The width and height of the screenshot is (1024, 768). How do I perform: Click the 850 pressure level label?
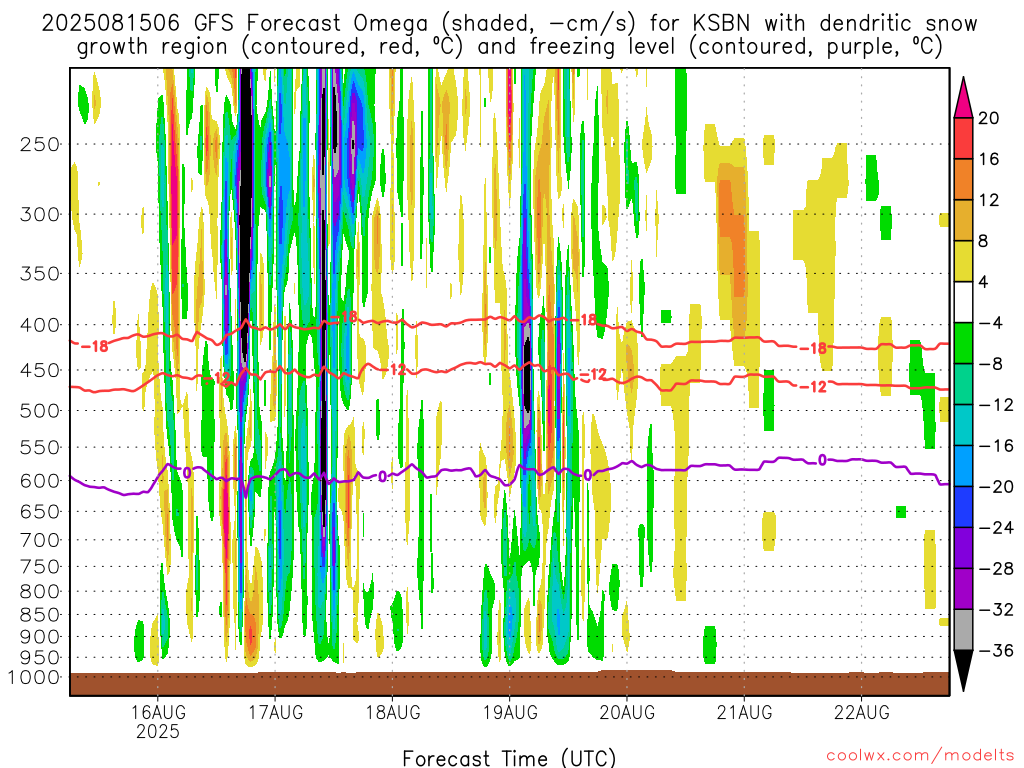40,615
